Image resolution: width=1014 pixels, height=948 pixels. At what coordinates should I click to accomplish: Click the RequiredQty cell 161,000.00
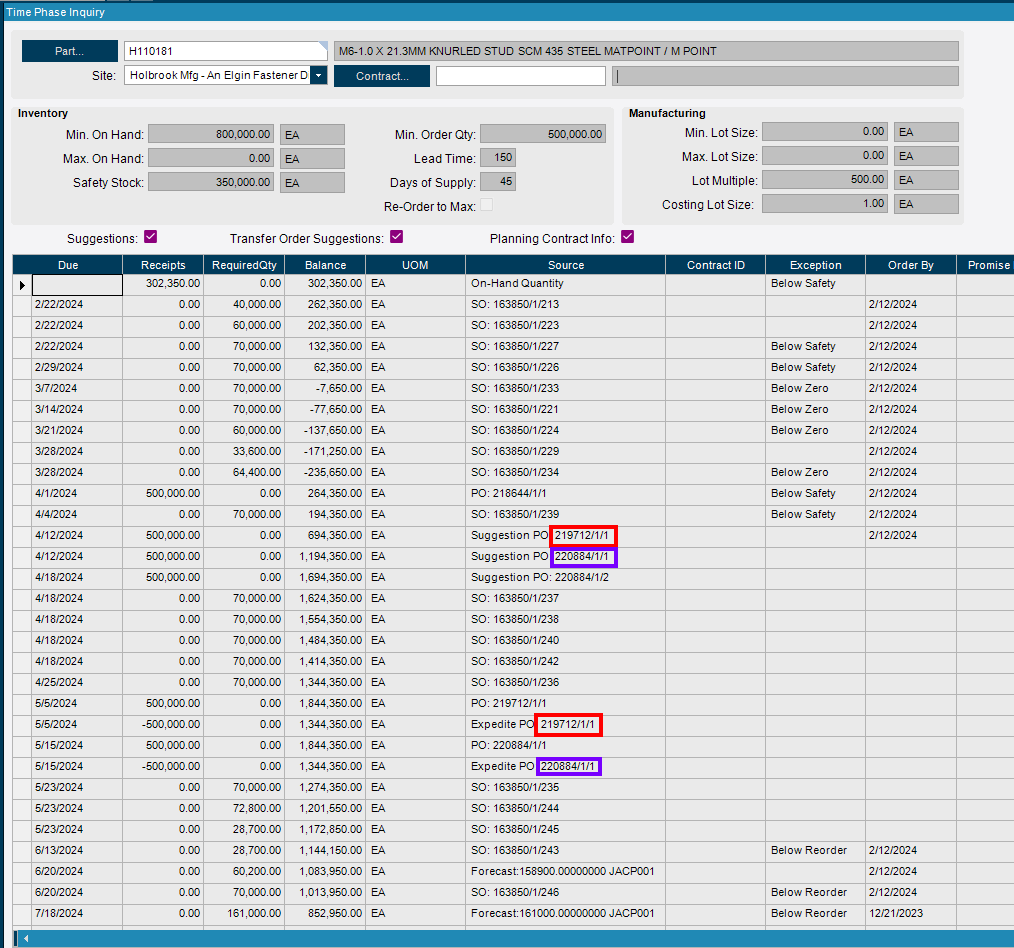coord(244,914)
